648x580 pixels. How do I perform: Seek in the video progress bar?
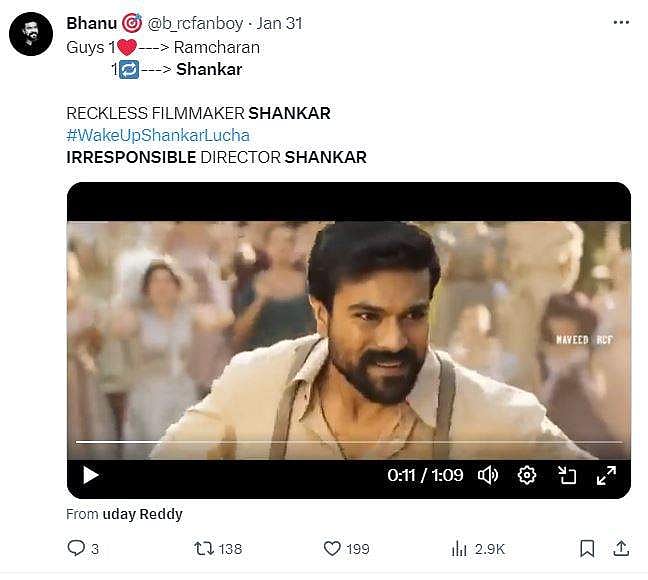coord(348,441)
